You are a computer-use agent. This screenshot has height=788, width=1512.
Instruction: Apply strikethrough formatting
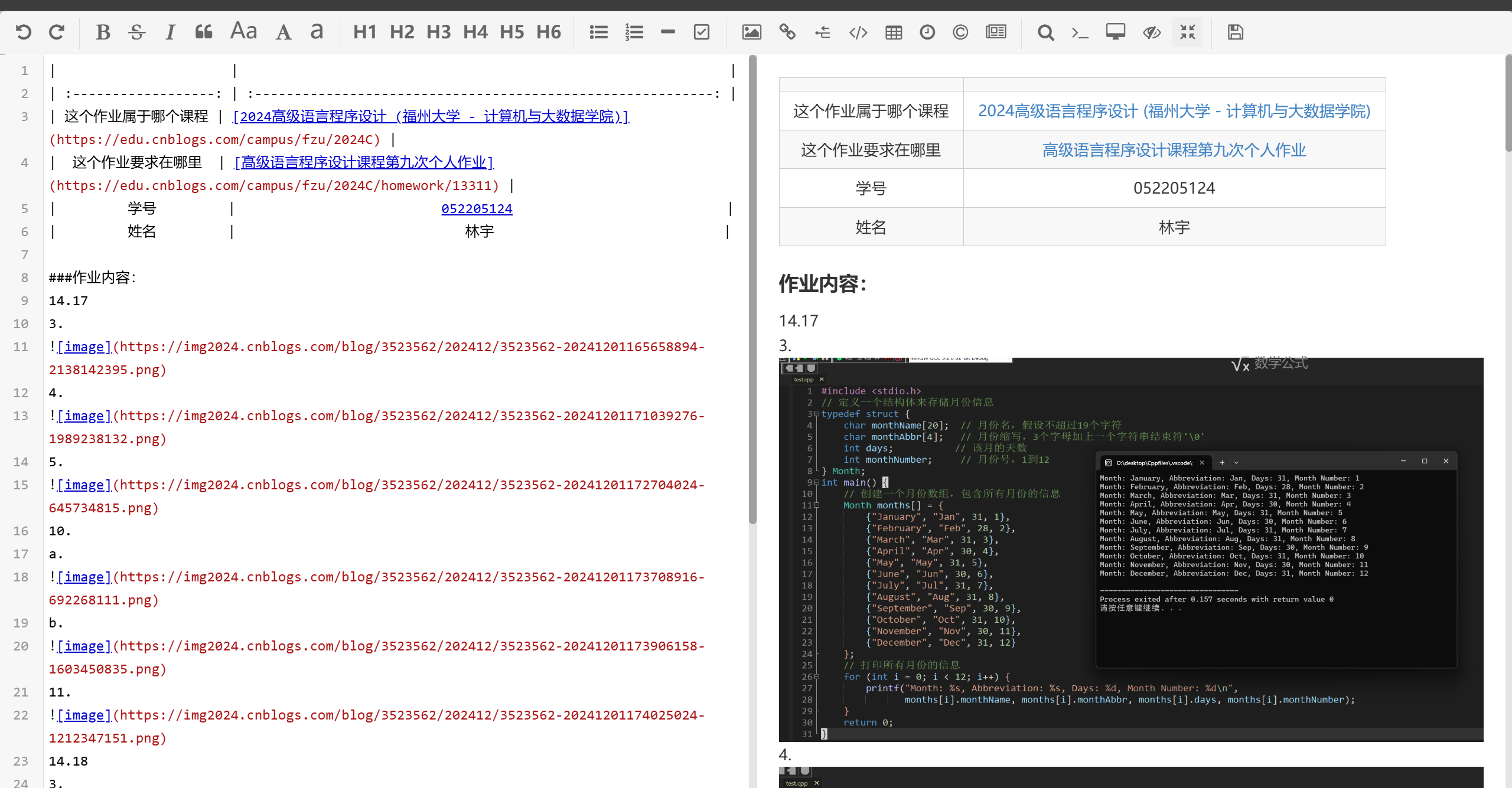[x=137, y=32]
